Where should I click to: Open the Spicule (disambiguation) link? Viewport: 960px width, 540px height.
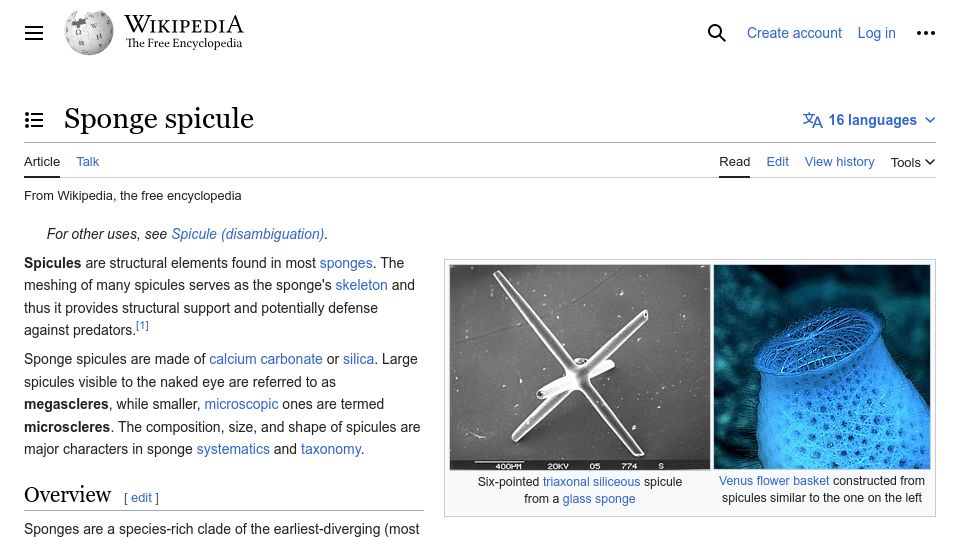click(248, 234)
